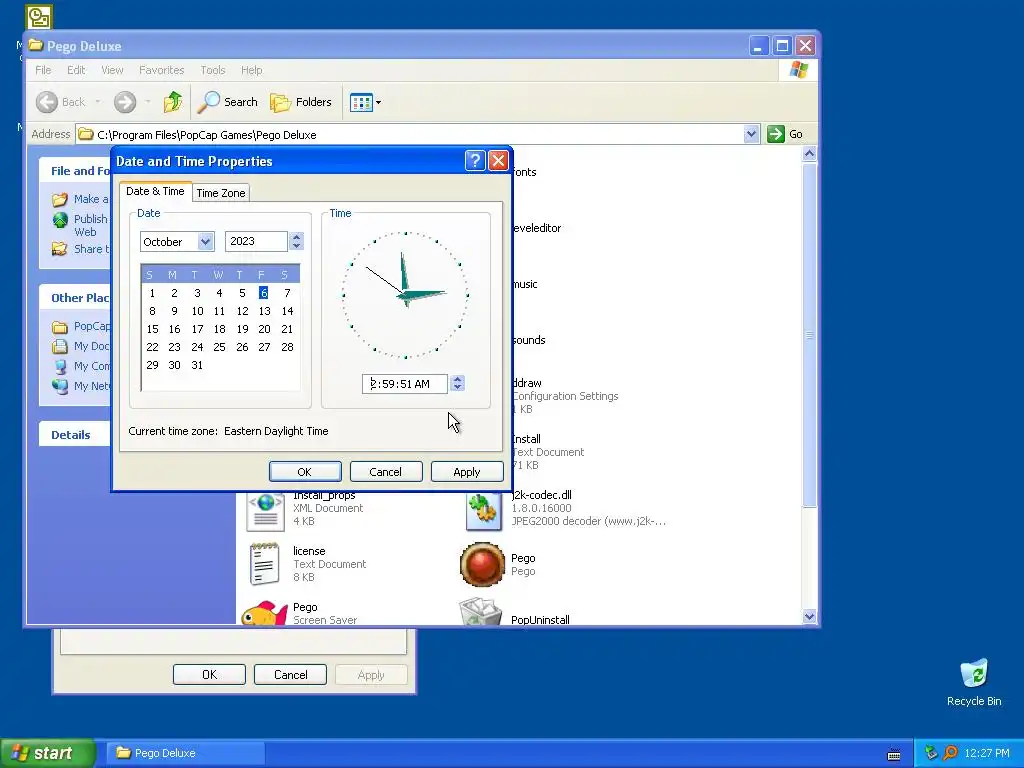Click the Pego Deluxe taskbar button
Viewport: 1024px width, 768px height.
click(186, 753)
